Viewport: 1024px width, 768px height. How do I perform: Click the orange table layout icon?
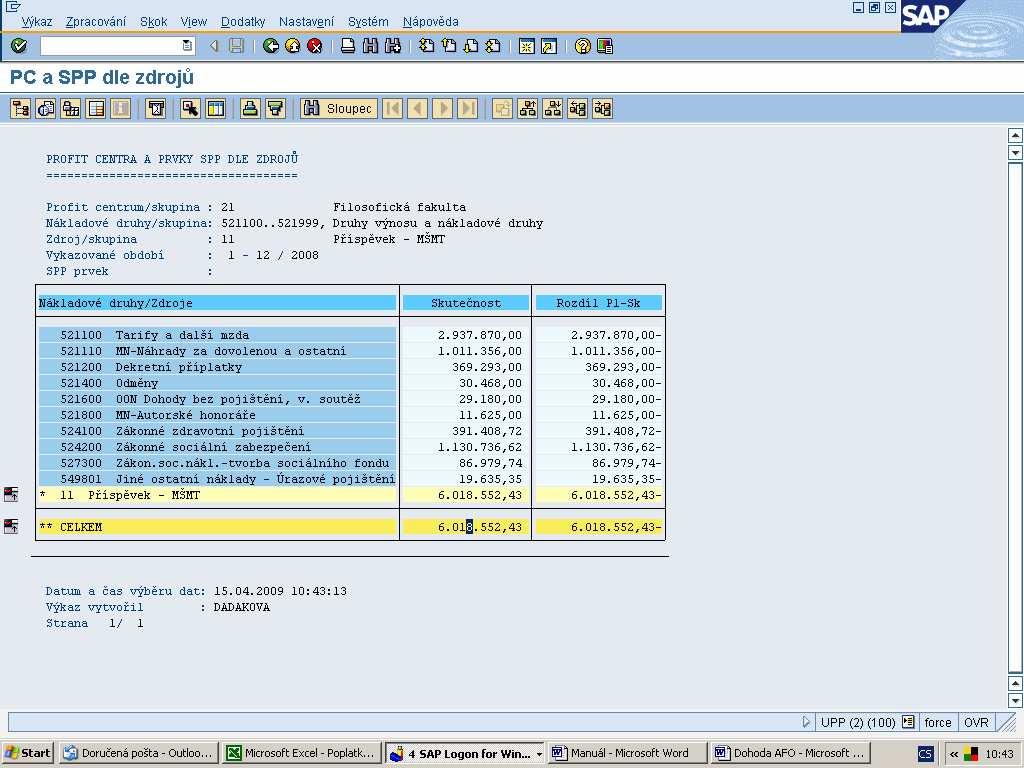(x=96, y=108)
